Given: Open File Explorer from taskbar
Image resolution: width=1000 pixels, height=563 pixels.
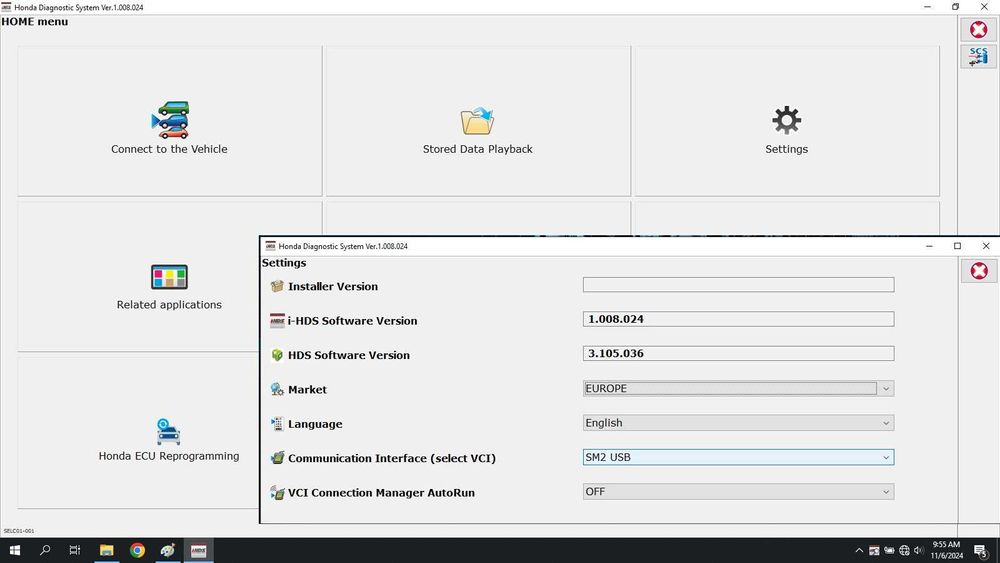Looking at the screenshot, I should (107, 550).
